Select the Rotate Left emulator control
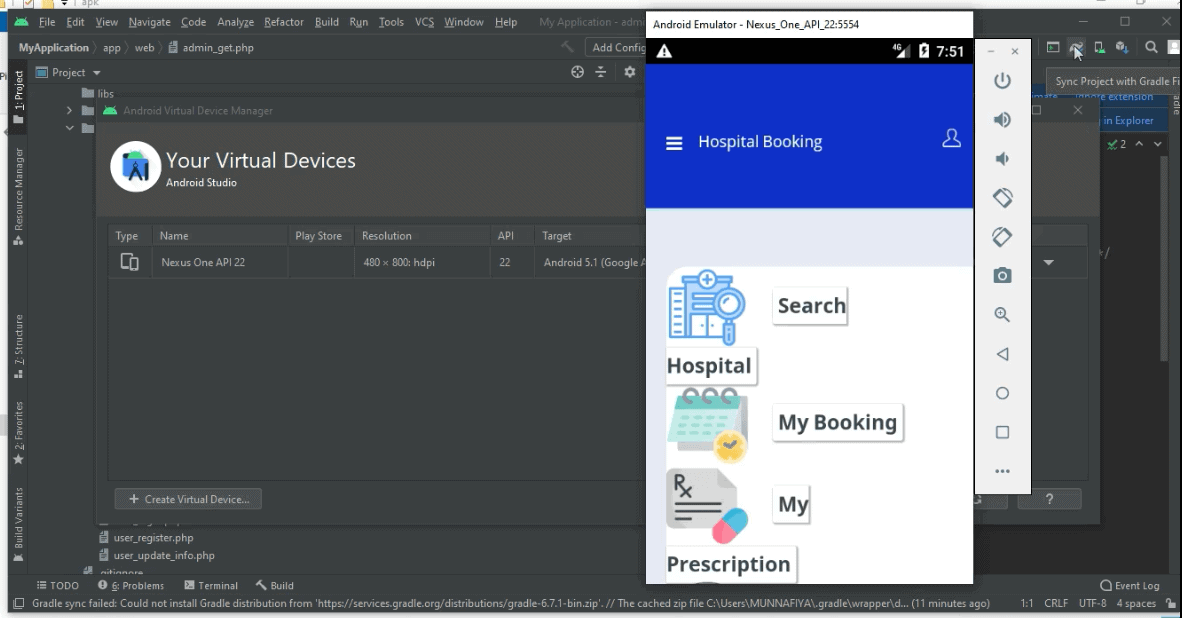Image resolution: width=1182 pixels, height=618 pixels. (x=1002, y=197)
